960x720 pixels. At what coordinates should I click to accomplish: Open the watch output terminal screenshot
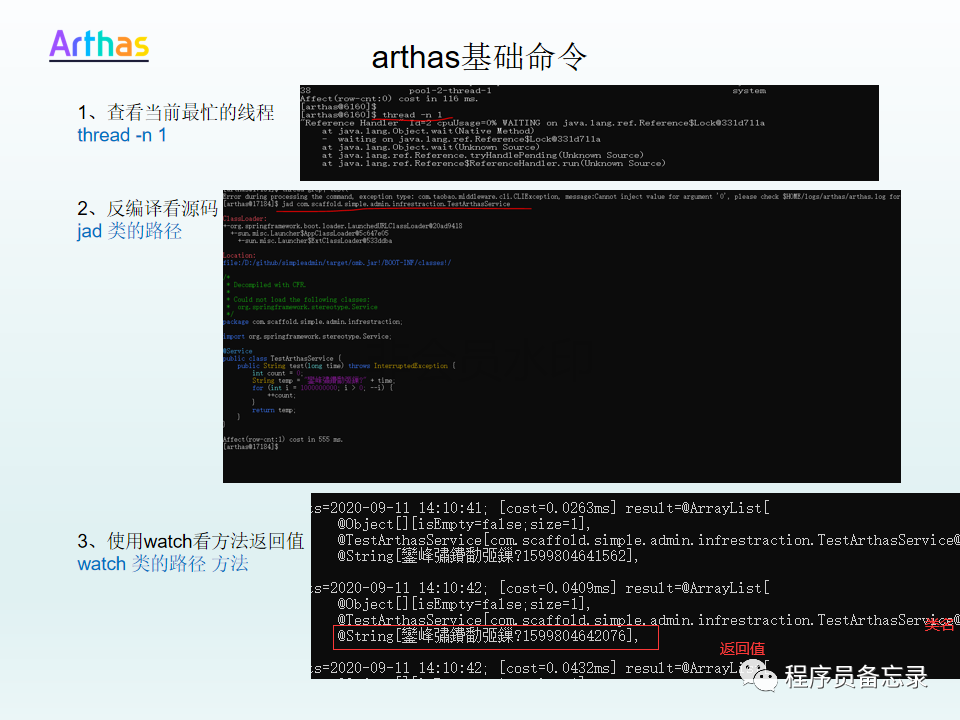tap(635, 586)
